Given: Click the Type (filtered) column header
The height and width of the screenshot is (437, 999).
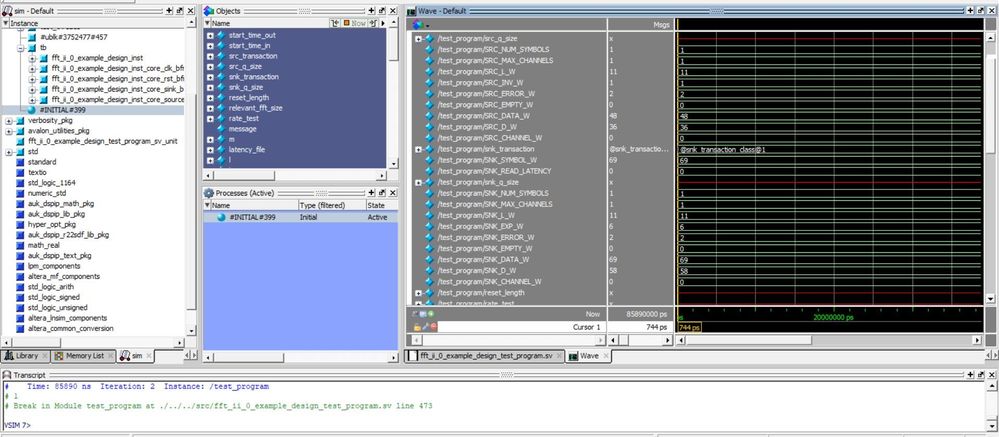Looking at the screenshot, I should click(x=322, y=204).
